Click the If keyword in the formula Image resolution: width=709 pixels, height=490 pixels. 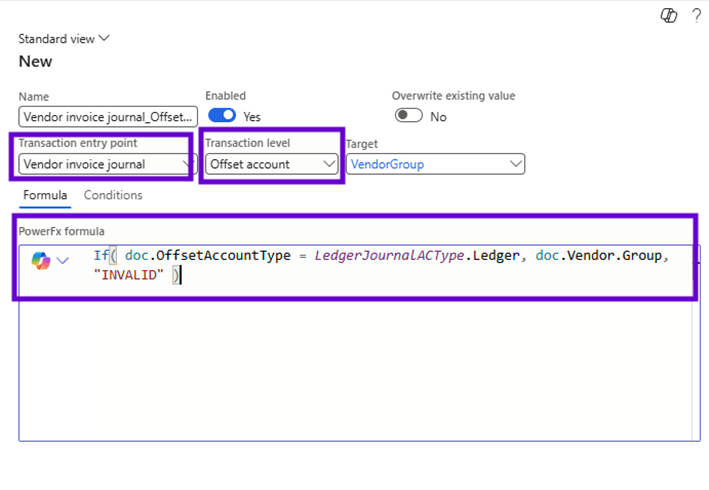pyautogui.click(x=101, y=256)
